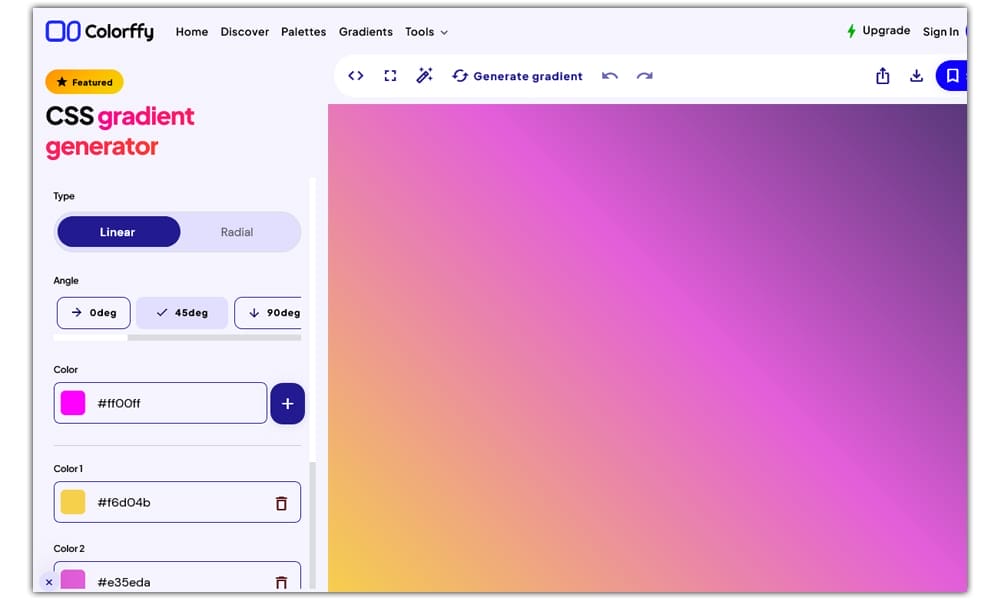Redo the gradient change
Viewport: 1000px width, 600px height.
[645, 75]
